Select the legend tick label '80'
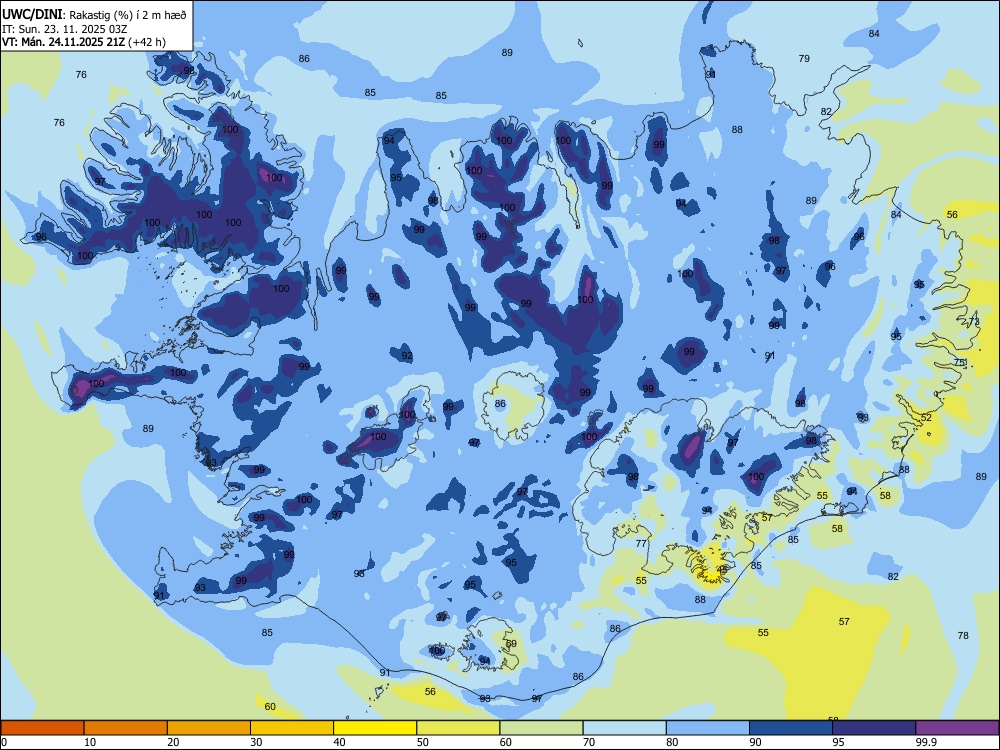Image resolution: width=1000 pixels, height=750 pixels. point(672,742)
